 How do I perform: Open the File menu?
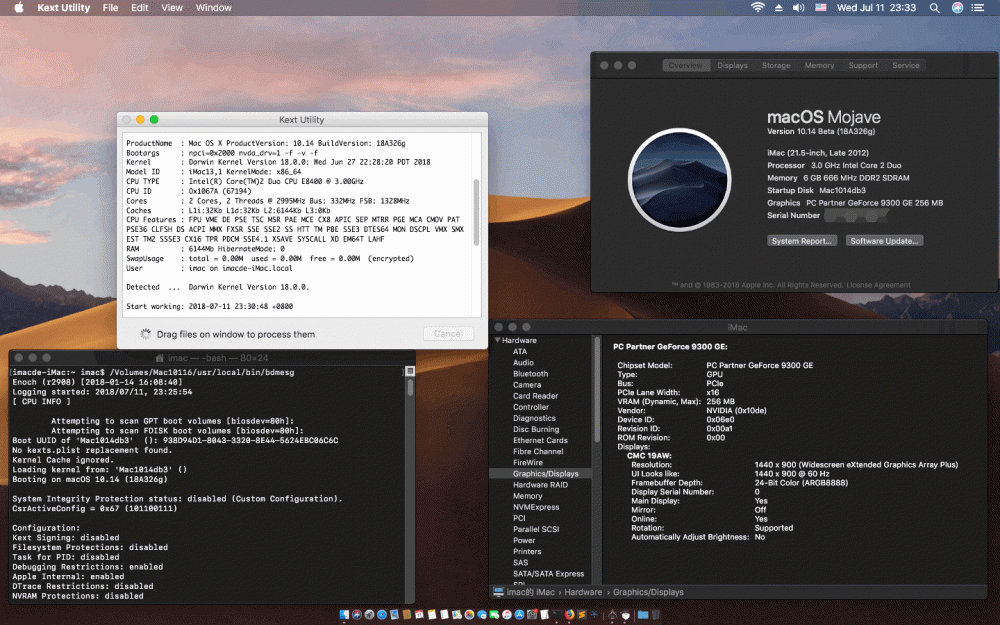click(x=110, y=8)
